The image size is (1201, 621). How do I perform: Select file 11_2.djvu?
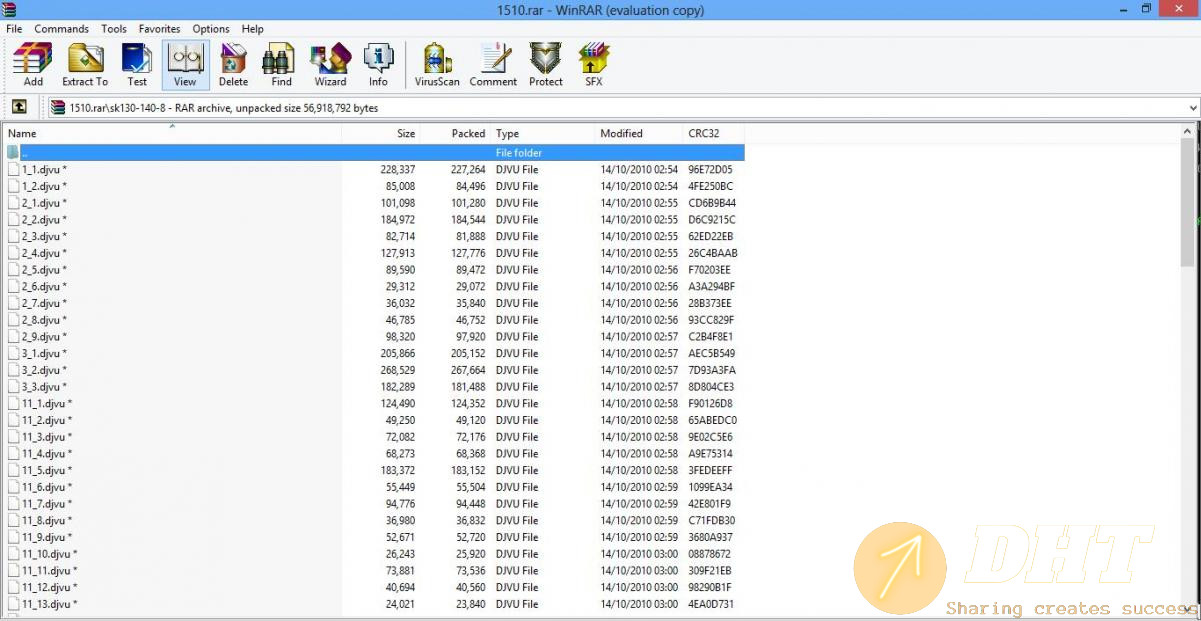[47, 420]
